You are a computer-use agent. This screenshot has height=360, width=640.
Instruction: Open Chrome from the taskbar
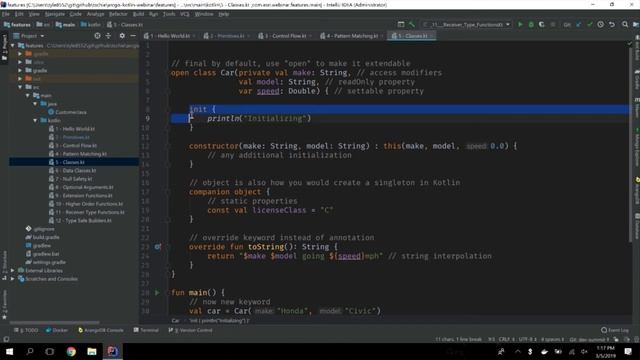click(x=71, y=351)
